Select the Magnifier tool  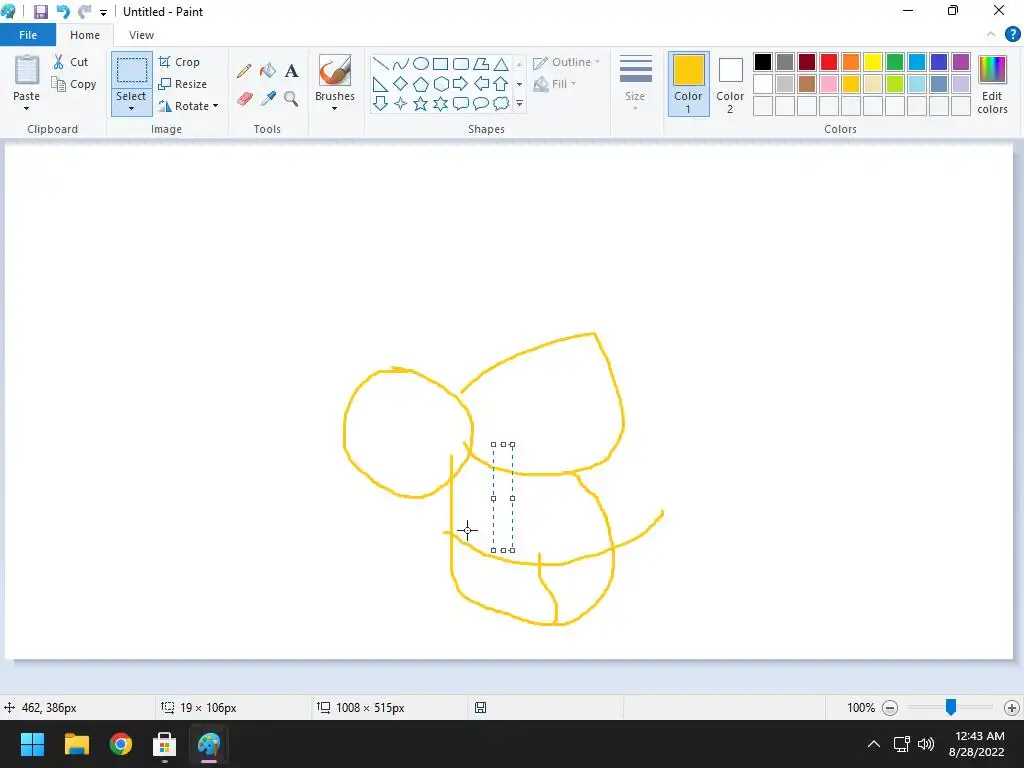[291, 99]
